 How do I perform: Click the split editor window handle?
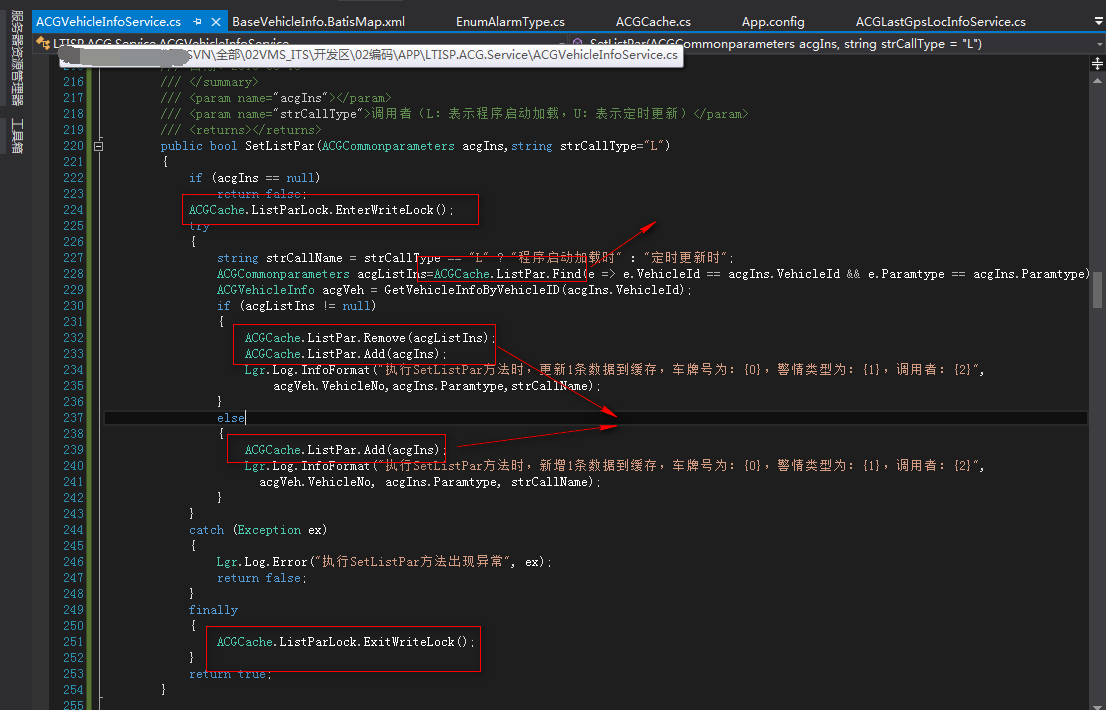tap(1097, 64)
